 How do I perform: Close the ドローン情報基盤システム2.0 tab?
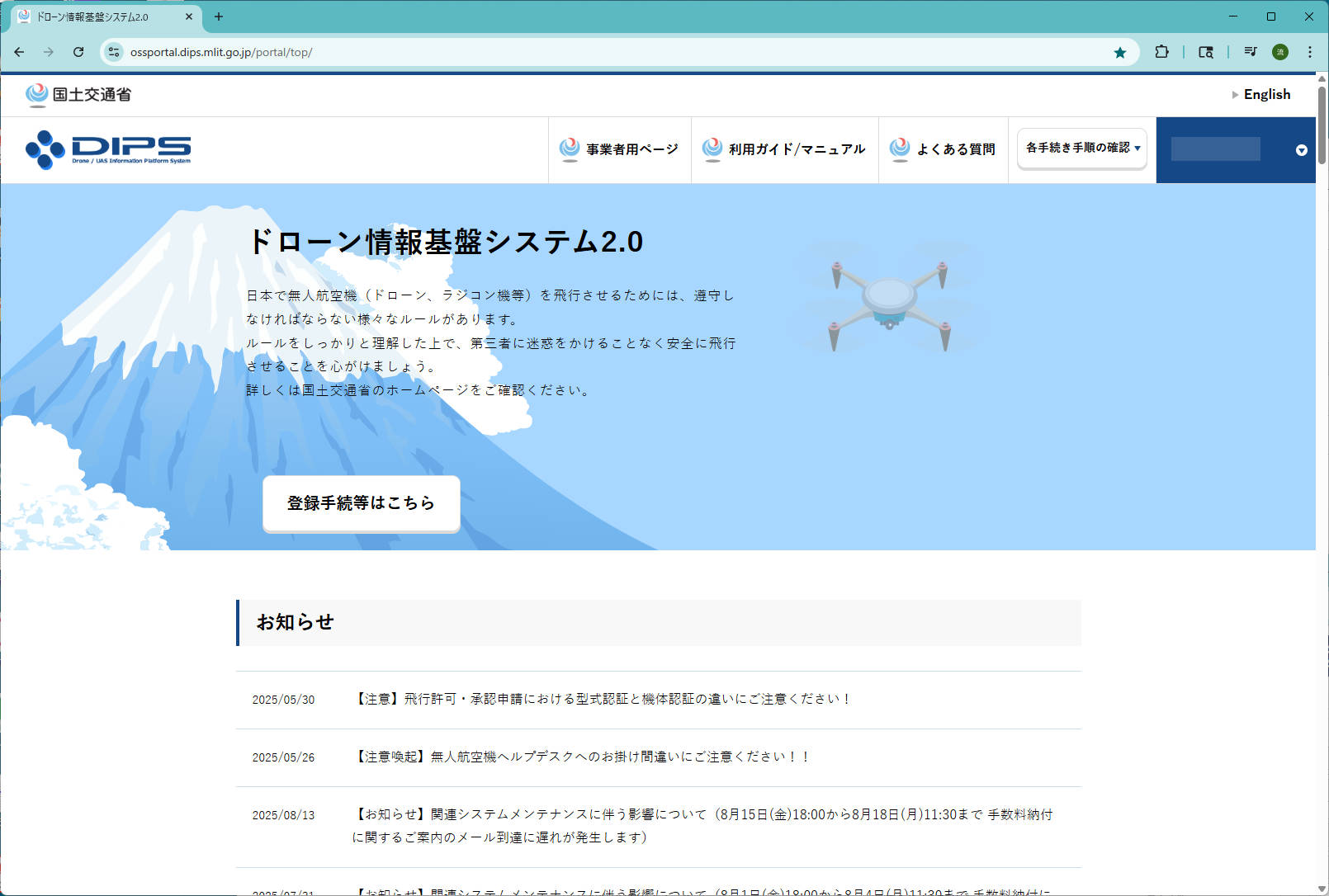(x=189, y=17)
